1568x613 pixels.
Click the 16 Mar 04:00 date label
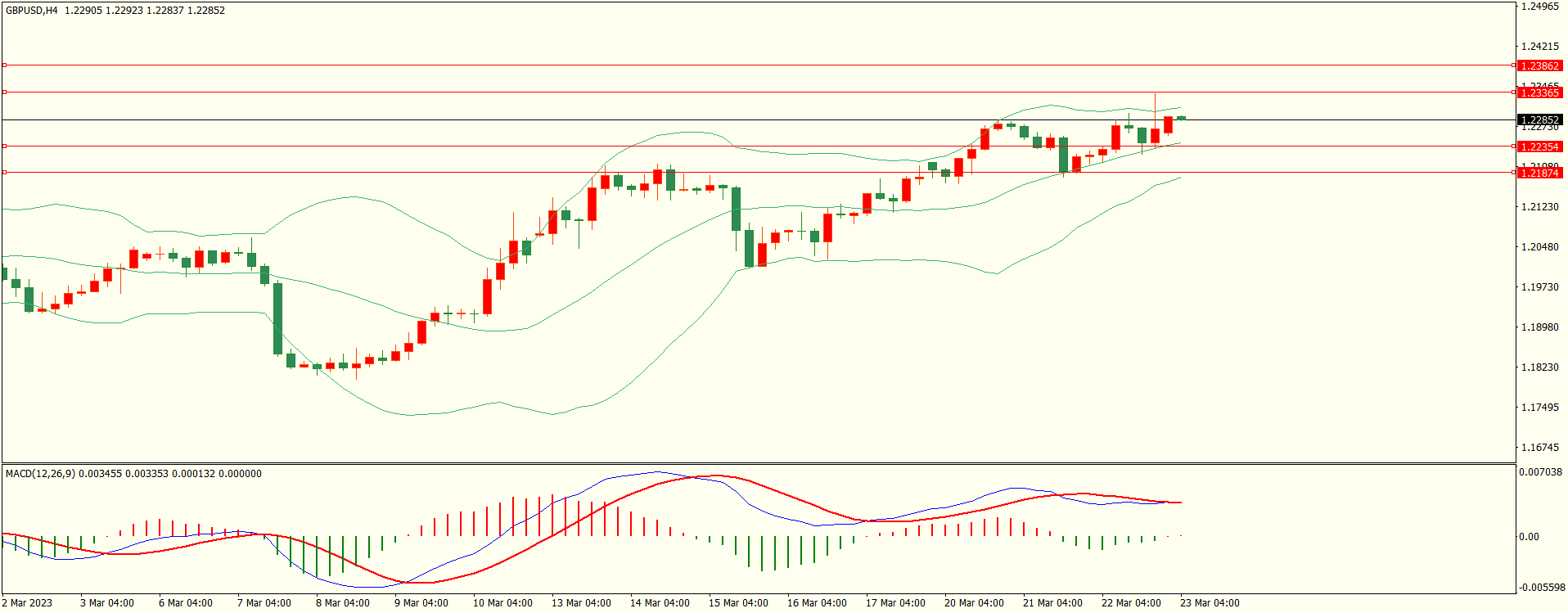tap(817, 603)
